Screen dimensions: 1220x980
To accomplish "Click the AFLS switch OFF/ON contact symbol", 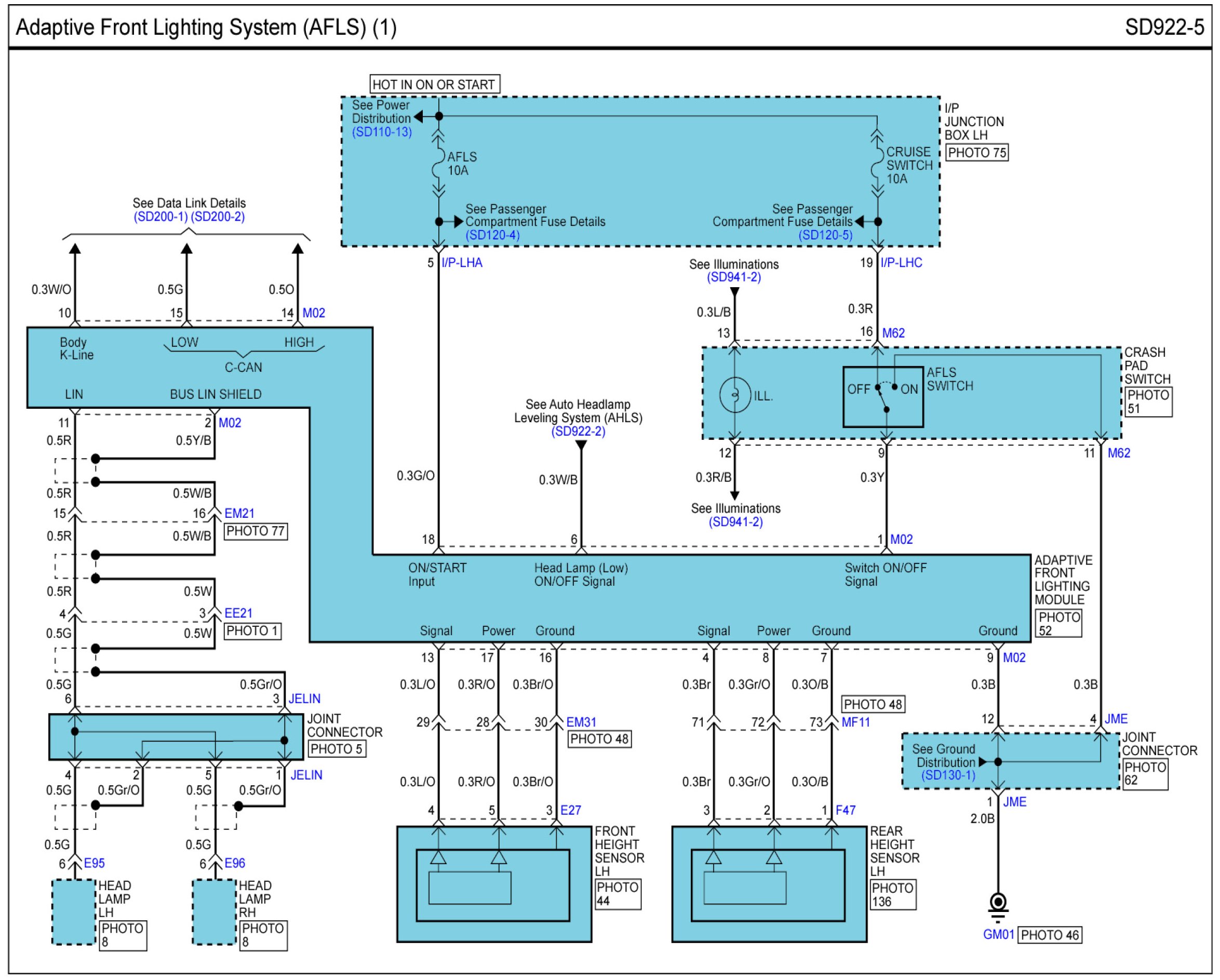I will point(883,396).
